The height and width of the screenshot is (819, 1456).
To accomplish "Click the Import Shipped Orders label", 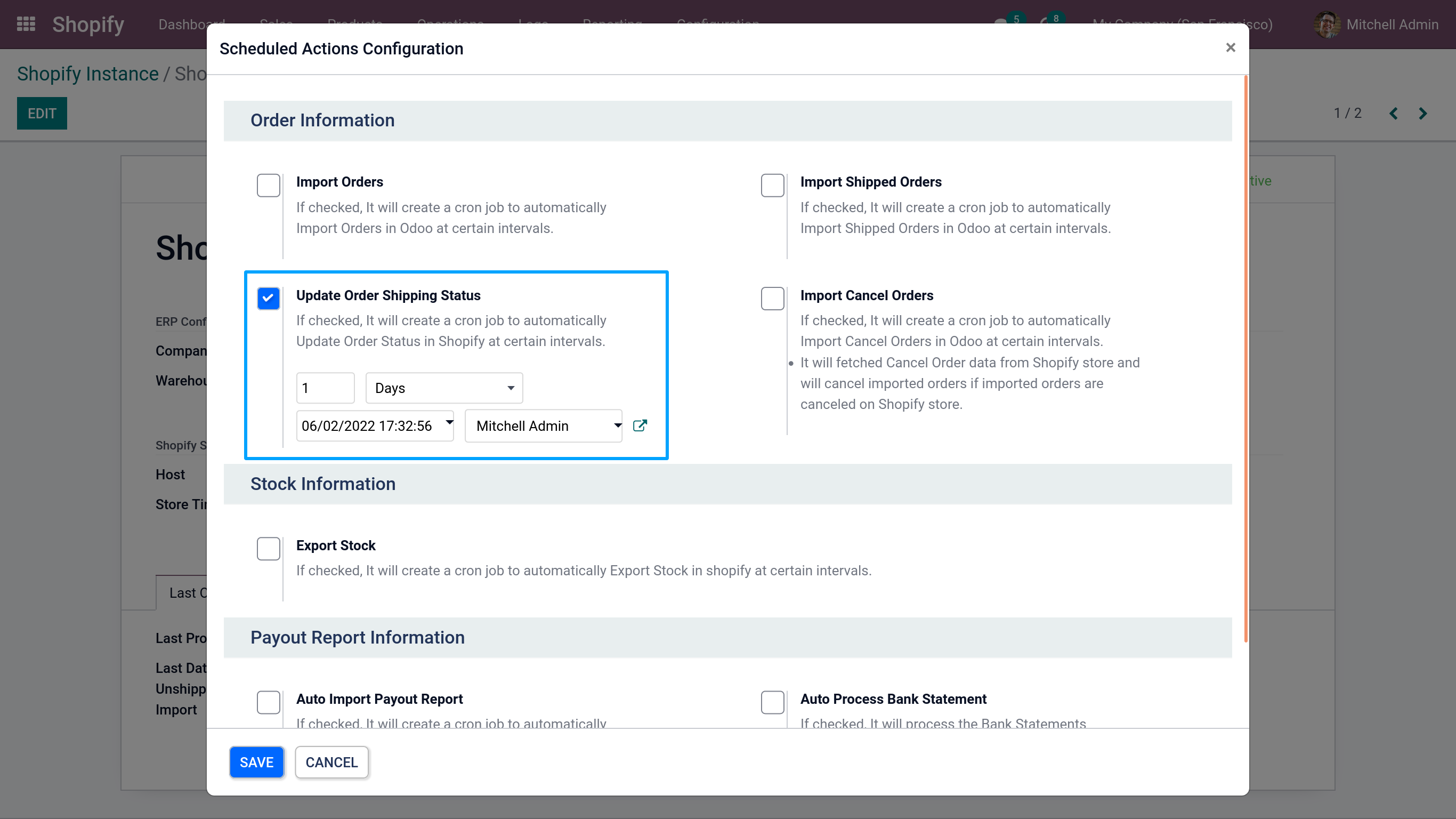I will click(x=870, y=182).
